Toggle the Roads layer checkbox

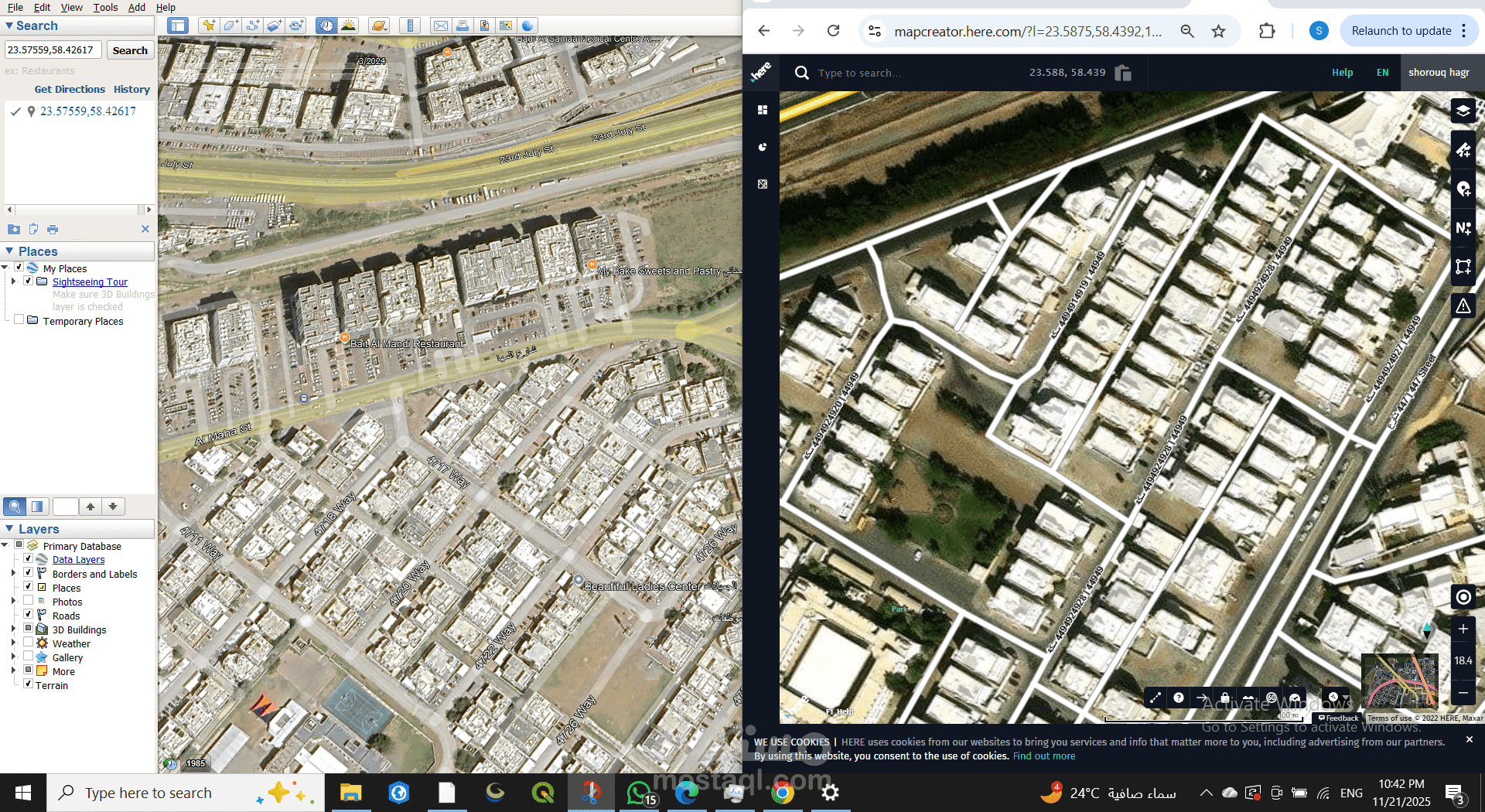click(x=28, y=615)
